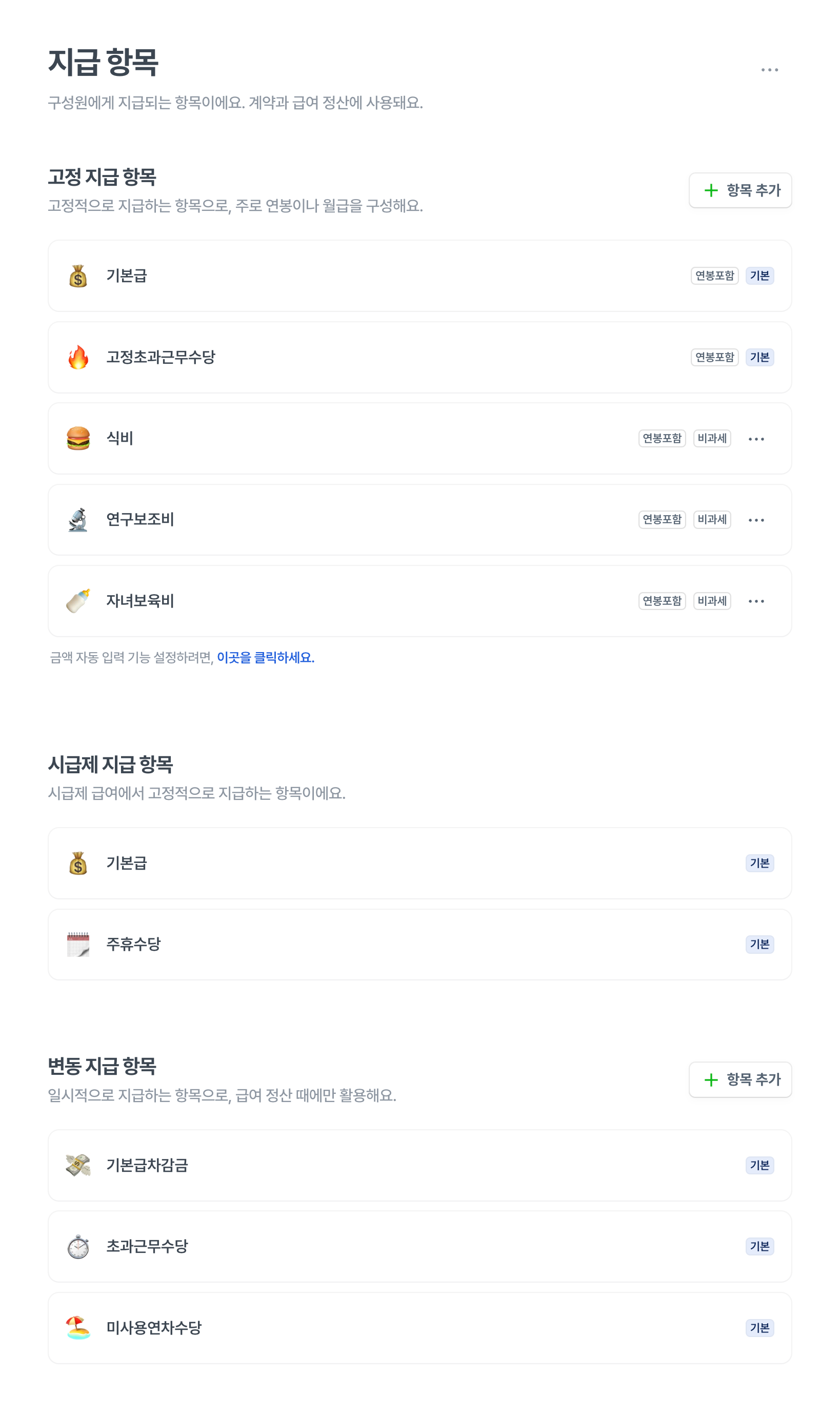Click the microscope icon for 연구보조비
Screen dimensions: 840x1414
pos(78,520)
